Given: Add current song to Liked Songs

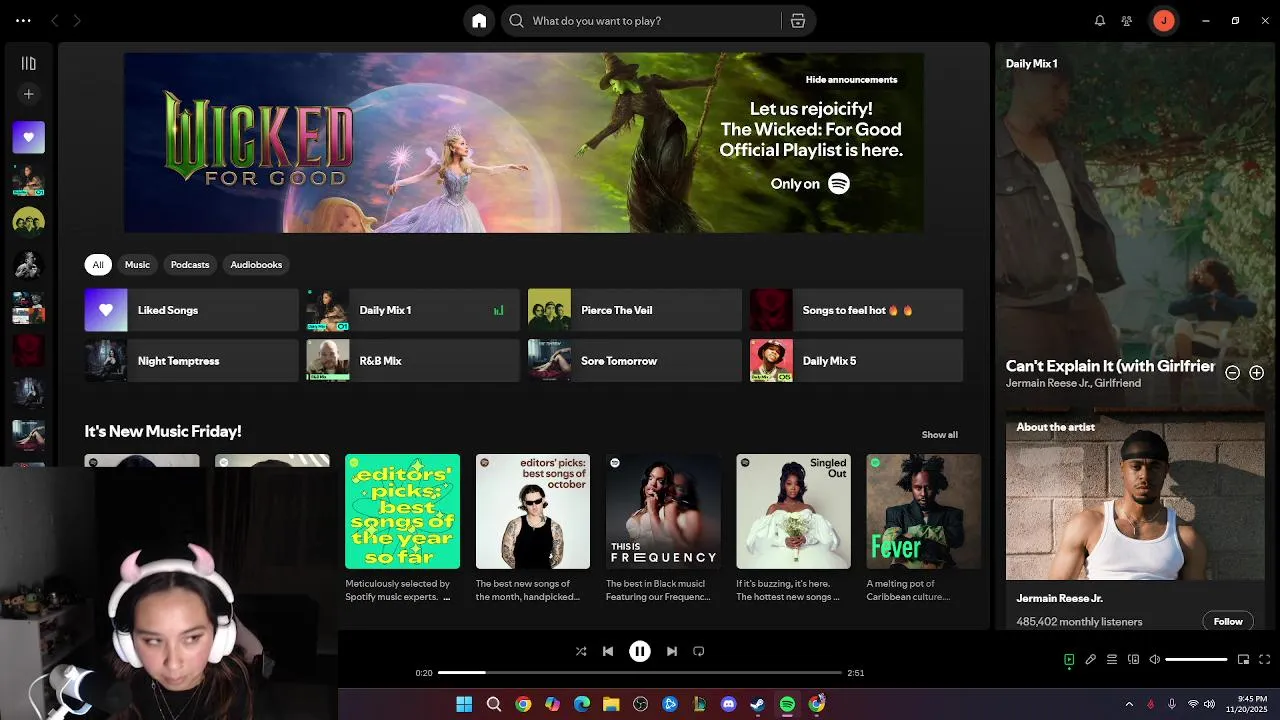Looking at the screenshot, I should 1257,372.
